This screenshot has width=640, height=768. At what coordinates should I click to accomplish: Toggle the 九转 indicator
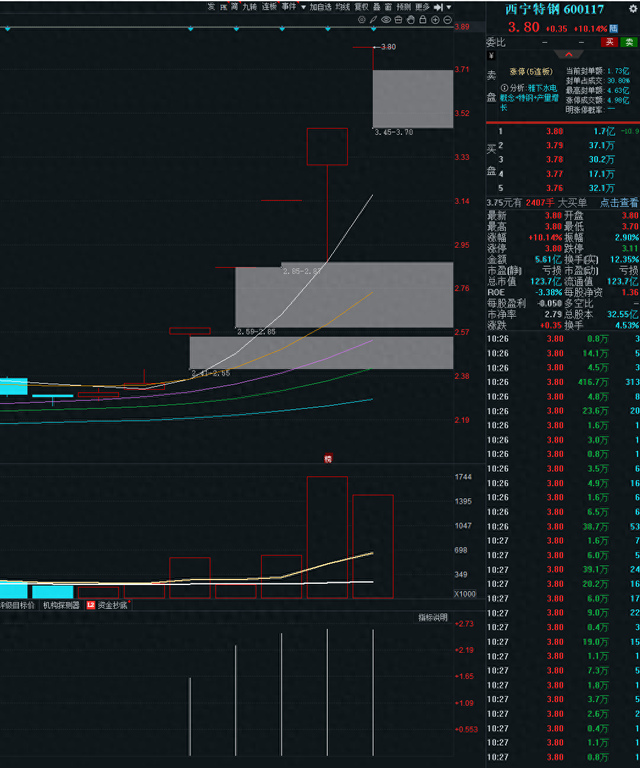tap(250, 7)
